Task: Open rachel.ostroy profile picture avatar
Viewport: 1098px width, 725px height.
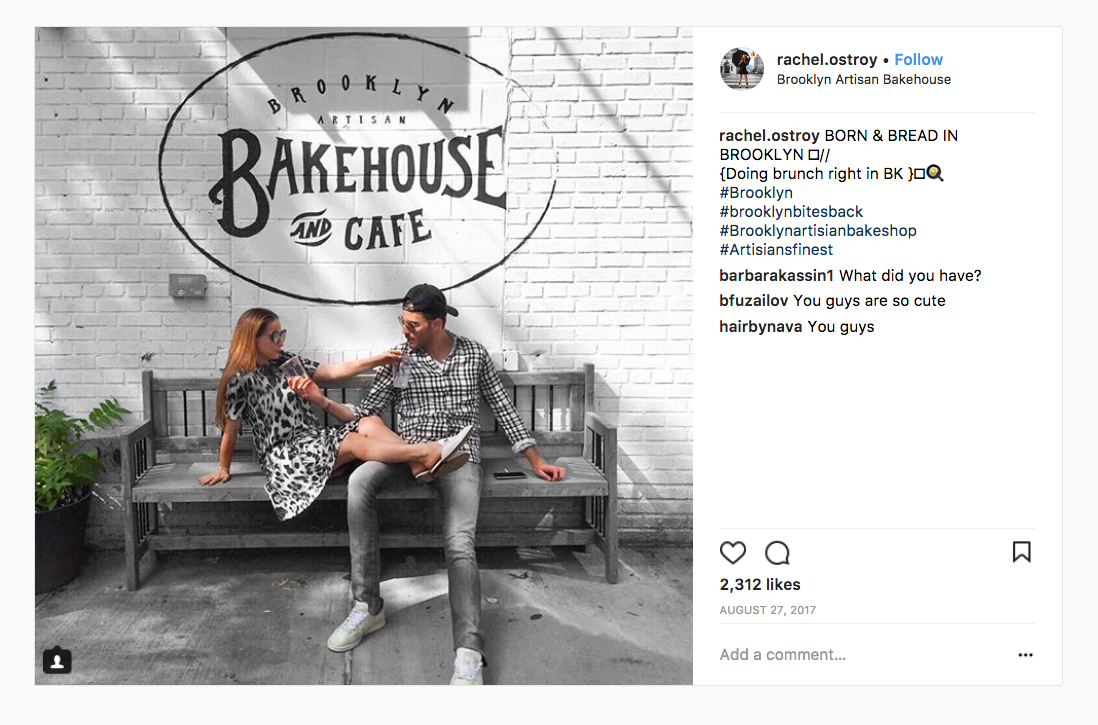Action: pyautogui.click(x=742, y=69)
